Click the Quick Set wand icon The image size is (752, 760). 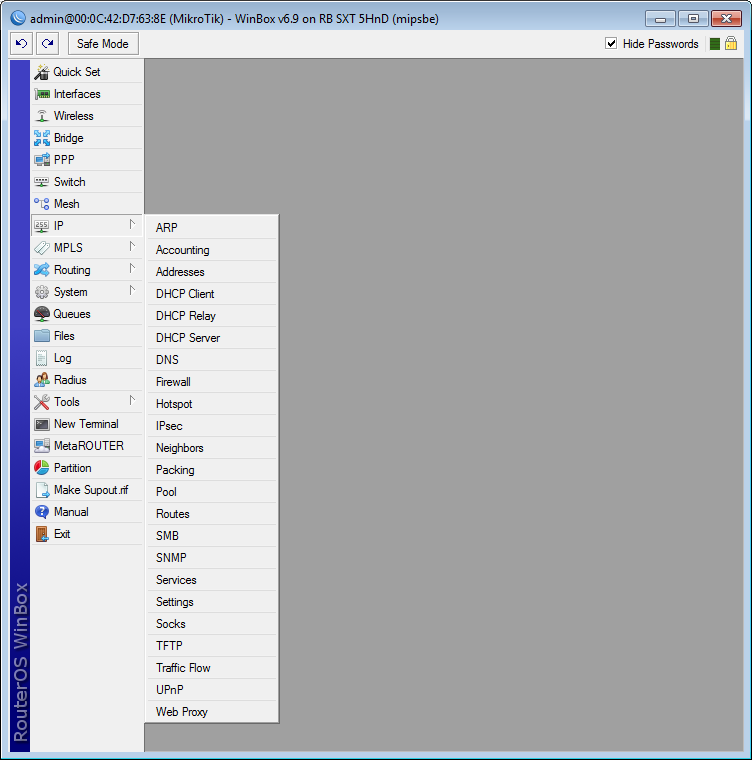[x=42, y=72]
